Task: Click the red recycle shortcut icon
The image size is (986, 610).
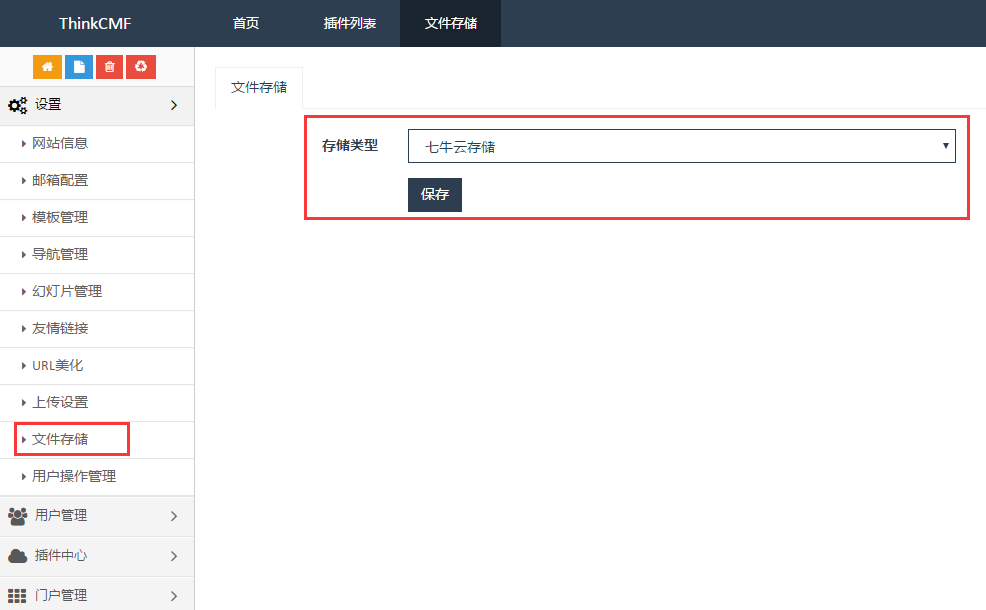Action: [x=141, y=67]
